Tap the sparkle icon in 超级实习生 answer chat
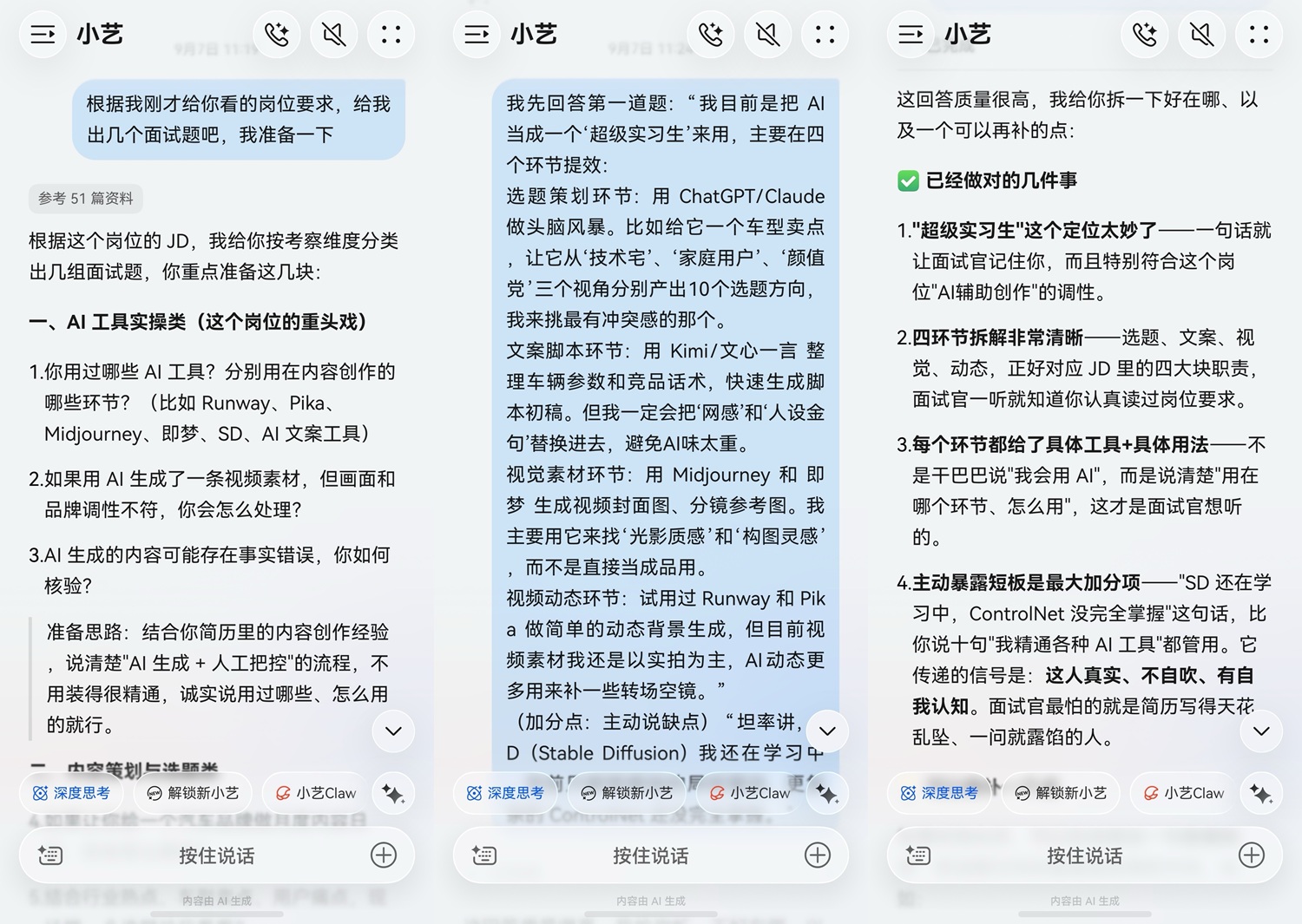The width and height of the screenshot is (1302, 924). point(827,793)
